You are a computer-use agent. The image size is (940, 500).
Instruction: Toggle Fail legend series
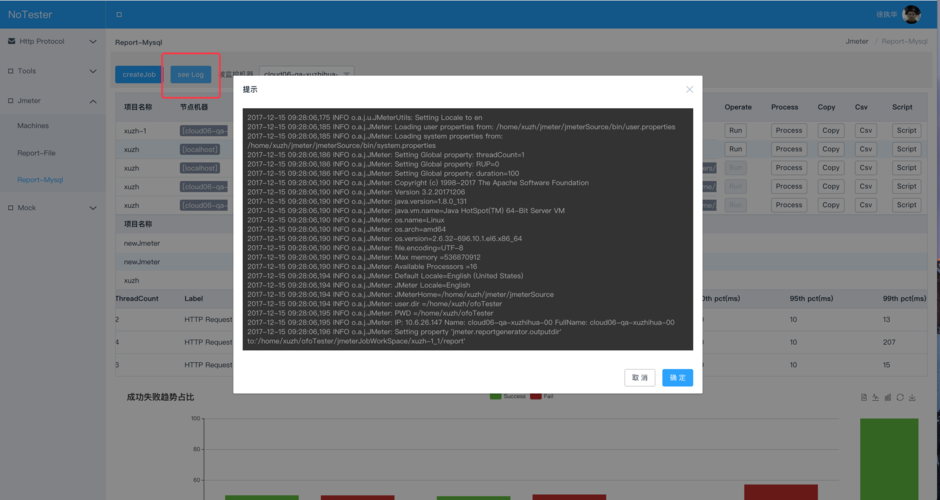click(x=542, y=396)
